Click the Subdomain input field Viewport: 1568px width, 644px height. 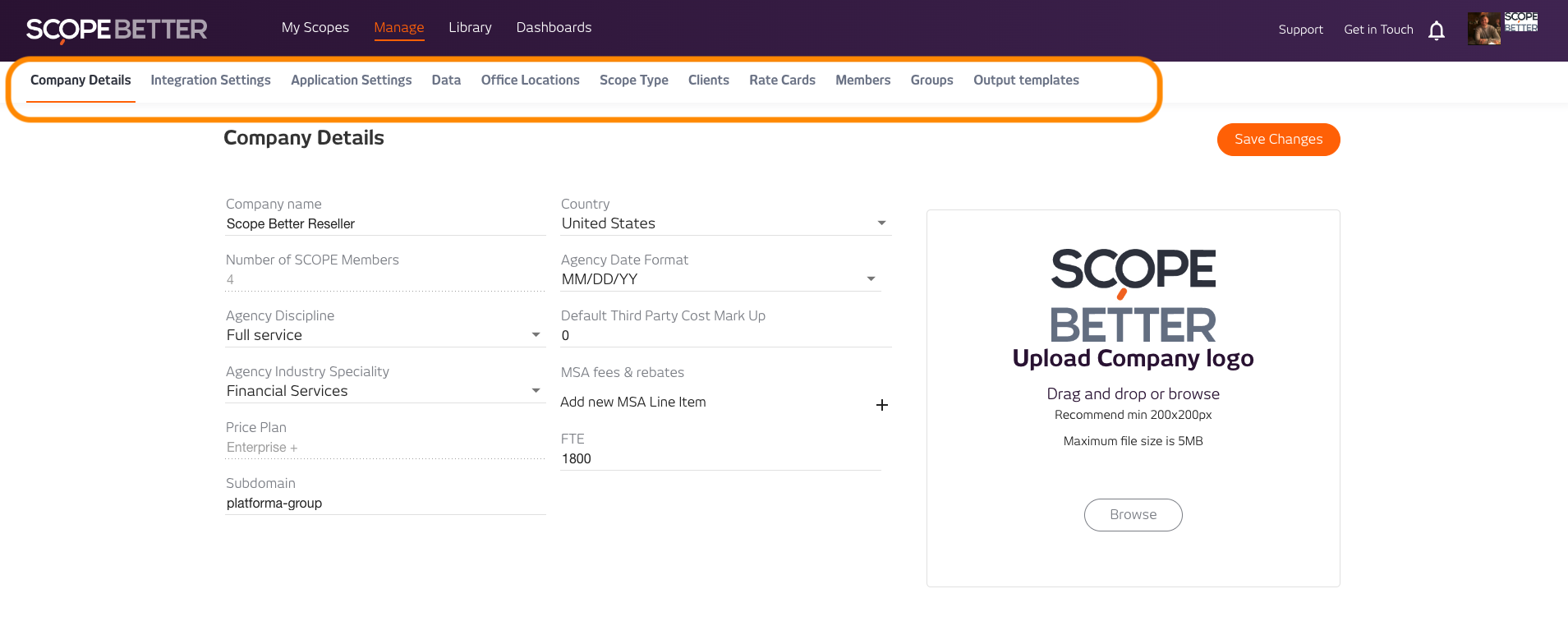385,504
